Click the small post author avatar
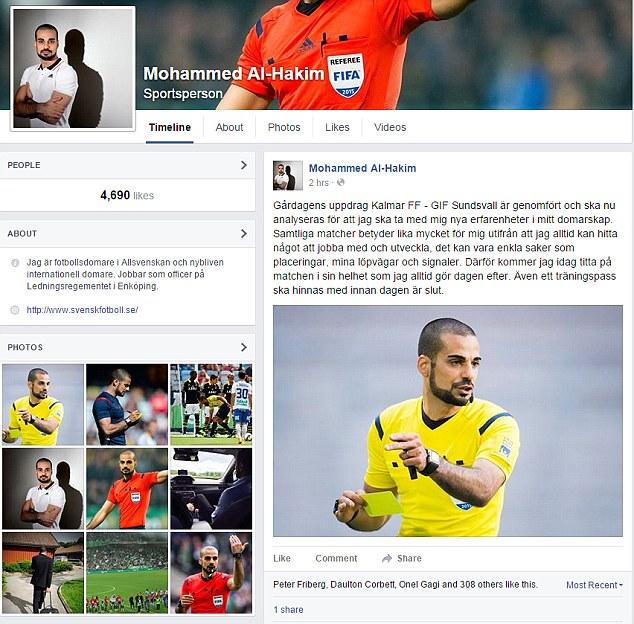This screenshot has height=624, width=634. pyautogui.click(x=288, y=176)
